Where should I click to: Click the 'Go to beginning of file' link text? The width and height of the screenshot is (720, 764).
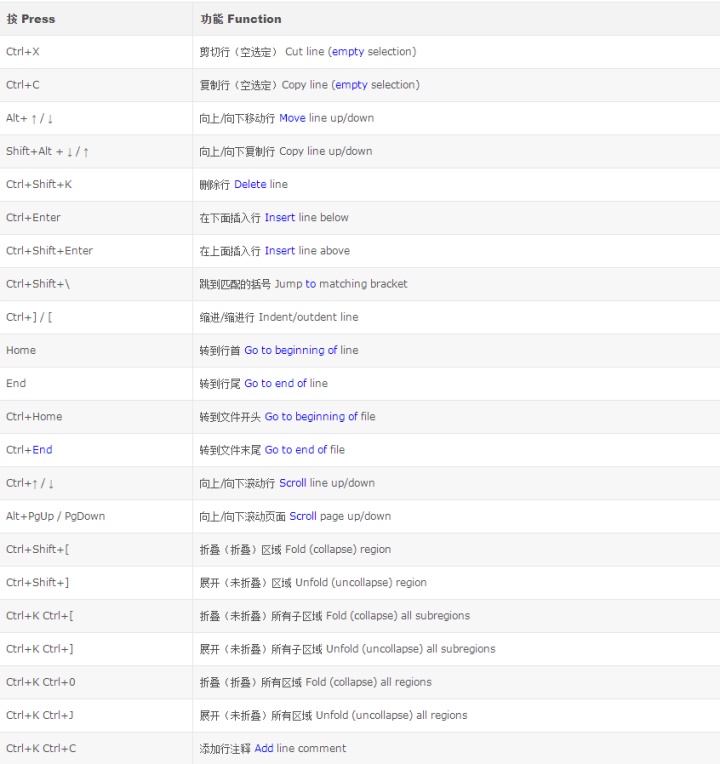coord(320,417)
